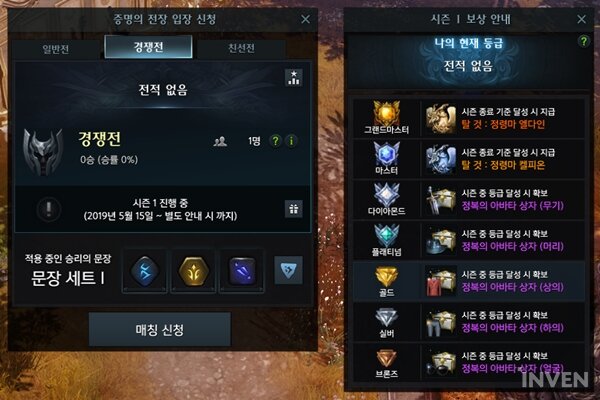The image size is (600, 400).
Task: Open the green question mark help by 1명
Action: click(275, 141)
